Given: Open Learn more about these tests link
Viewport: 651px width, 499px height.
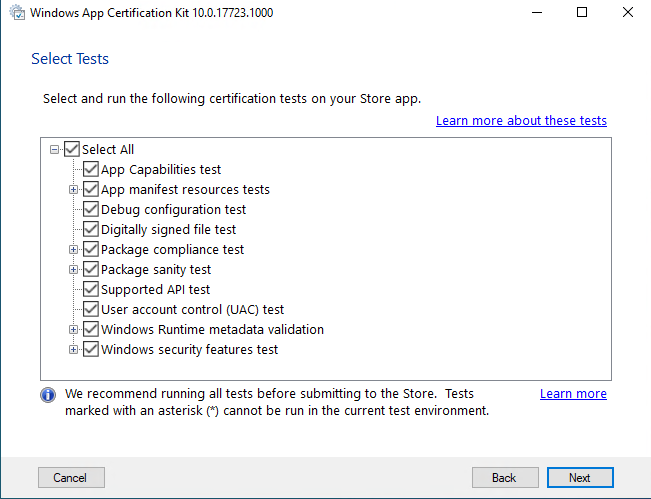Looking at the screenshot, I should 521,120.
